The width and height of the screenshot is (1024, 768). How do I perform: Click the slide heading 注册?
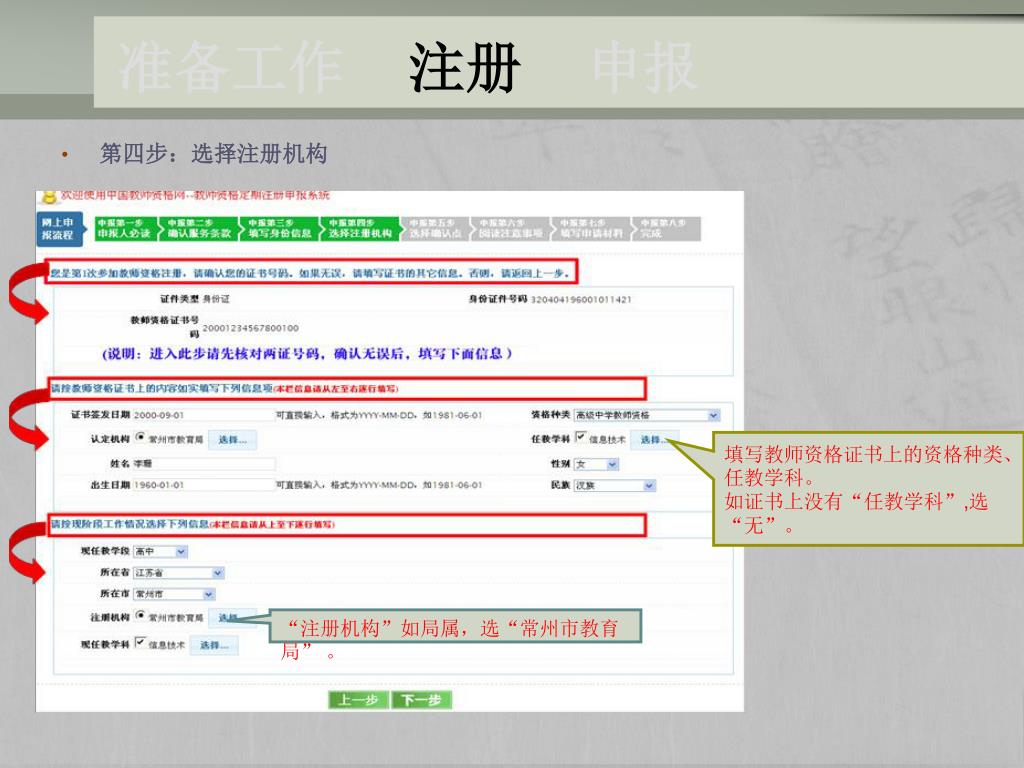[x=464, y=67]
